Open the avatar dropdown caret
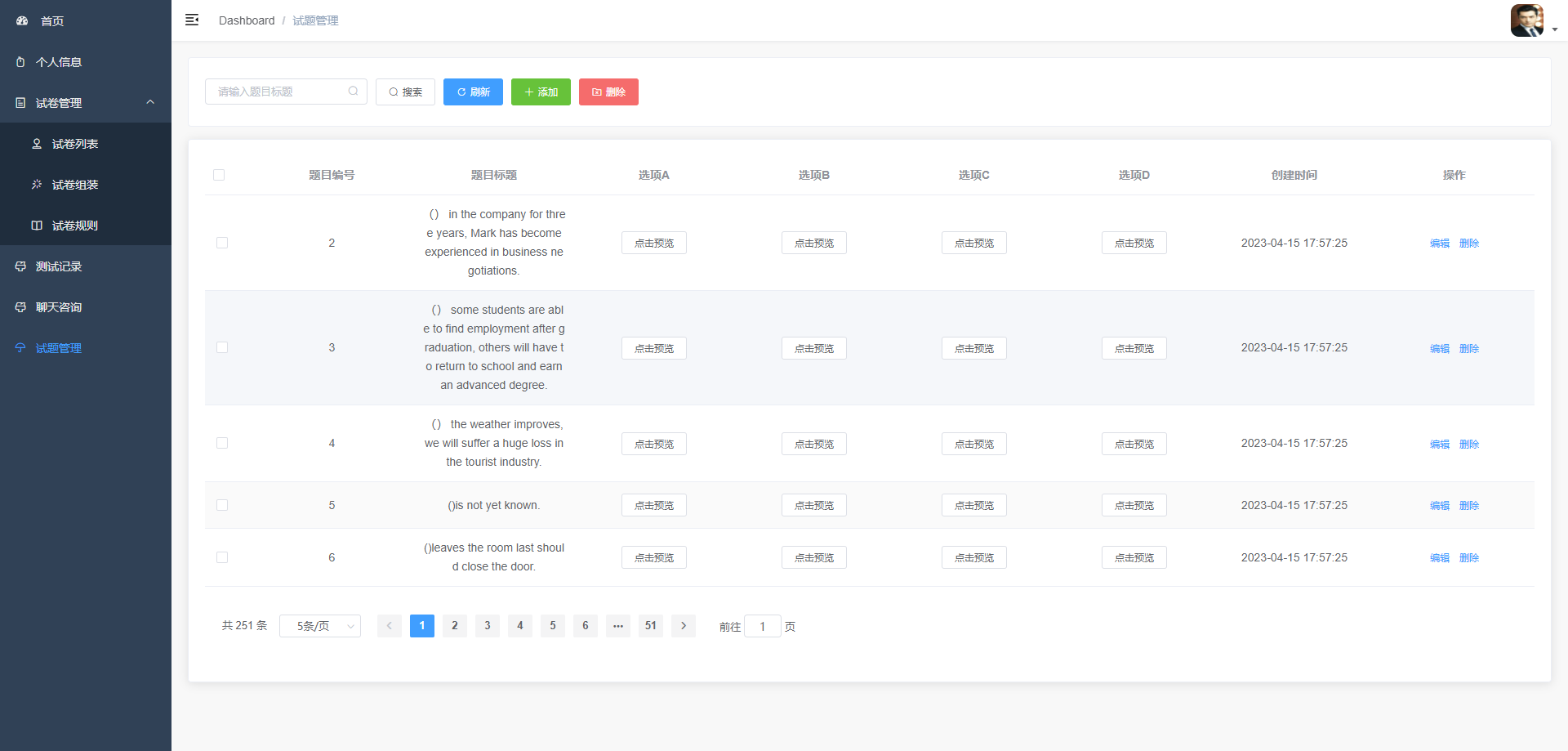 click(1555, 29)
